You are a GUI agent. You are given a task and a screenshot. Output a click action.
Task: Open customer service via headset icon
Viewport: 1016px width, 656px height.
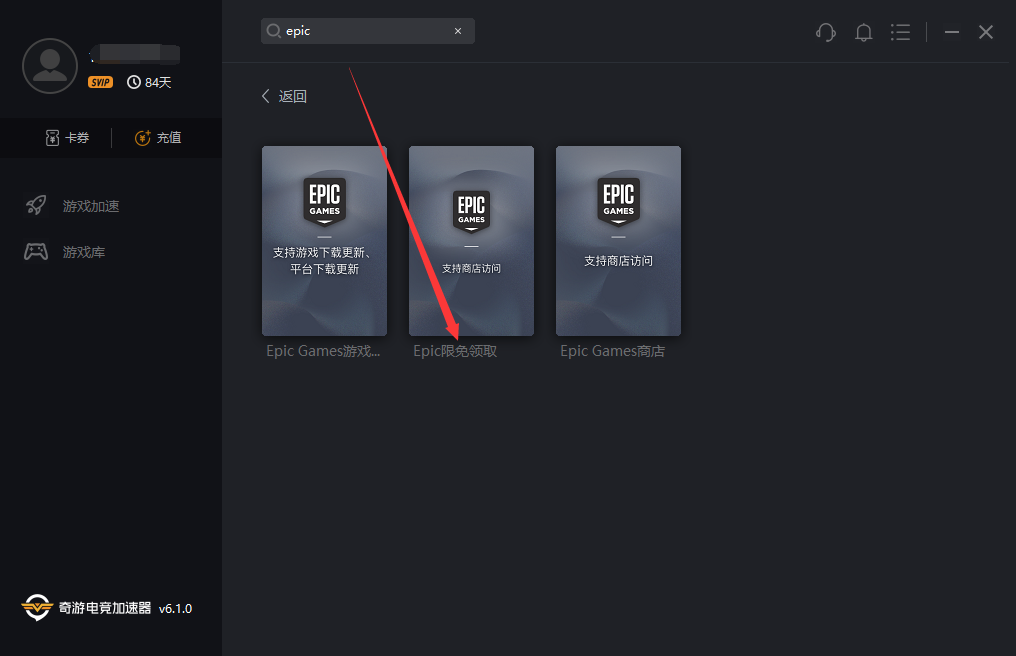click(826, 32)
